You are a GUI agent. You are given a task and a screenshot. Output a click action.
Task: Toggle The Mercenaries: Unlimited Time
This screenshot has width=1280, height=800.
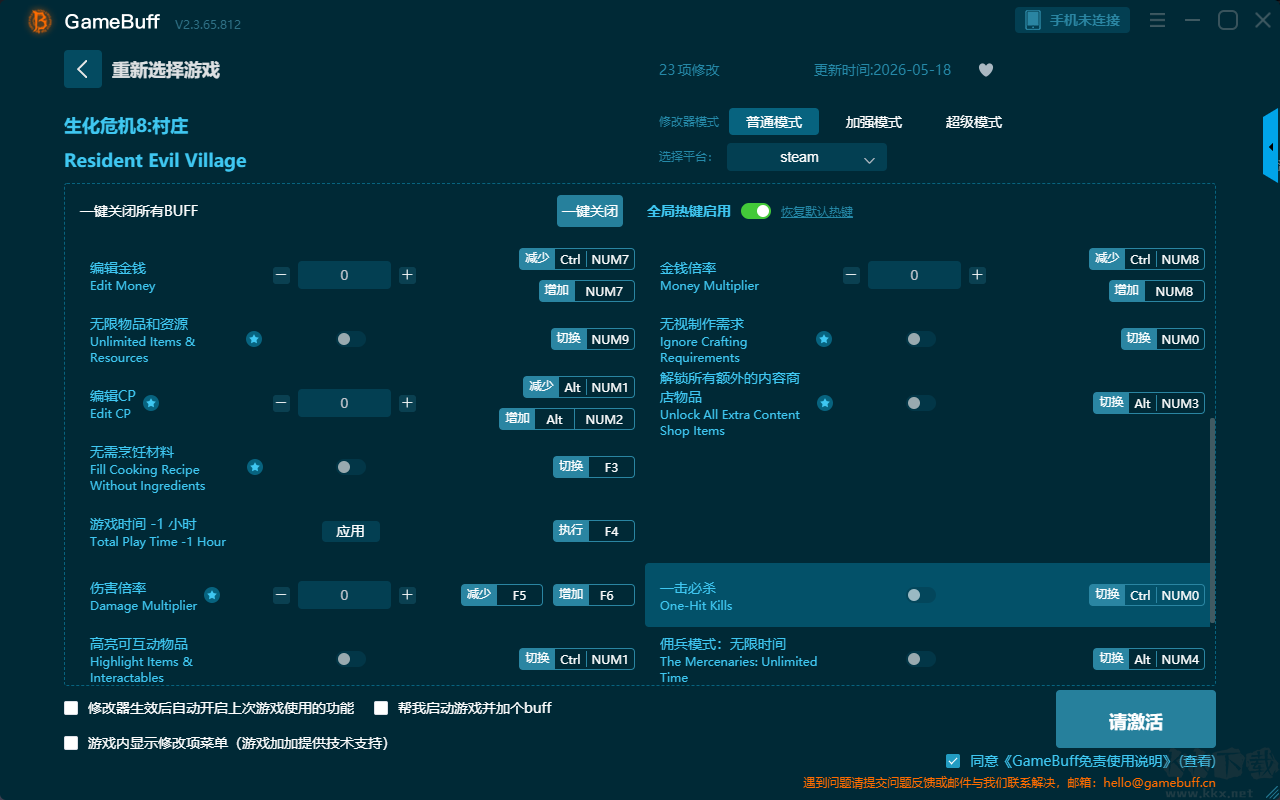pos(921,659)
